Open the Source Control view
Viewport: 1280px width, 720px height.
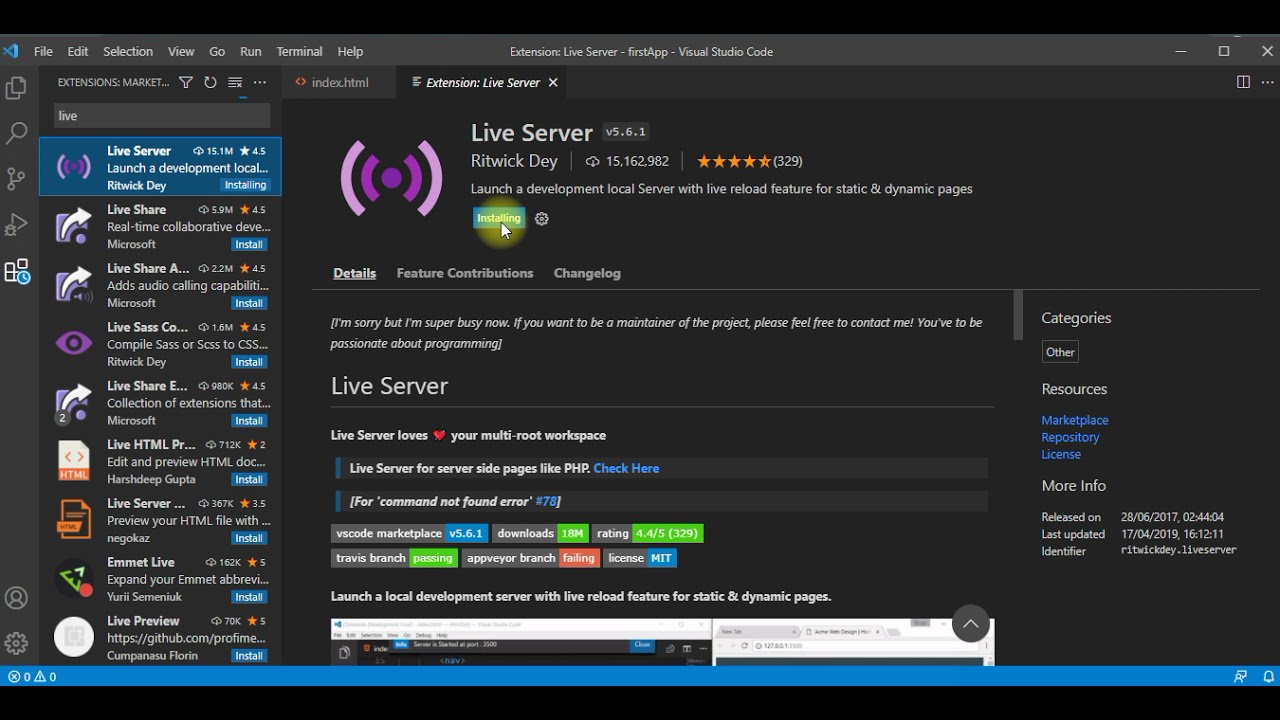coord(16,179)
